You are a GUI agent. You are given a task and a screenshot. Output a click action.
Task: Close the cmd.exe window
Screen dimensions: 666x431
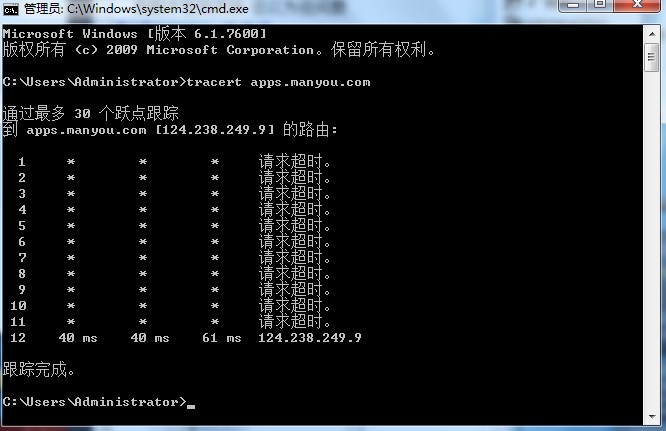[637, 5]
